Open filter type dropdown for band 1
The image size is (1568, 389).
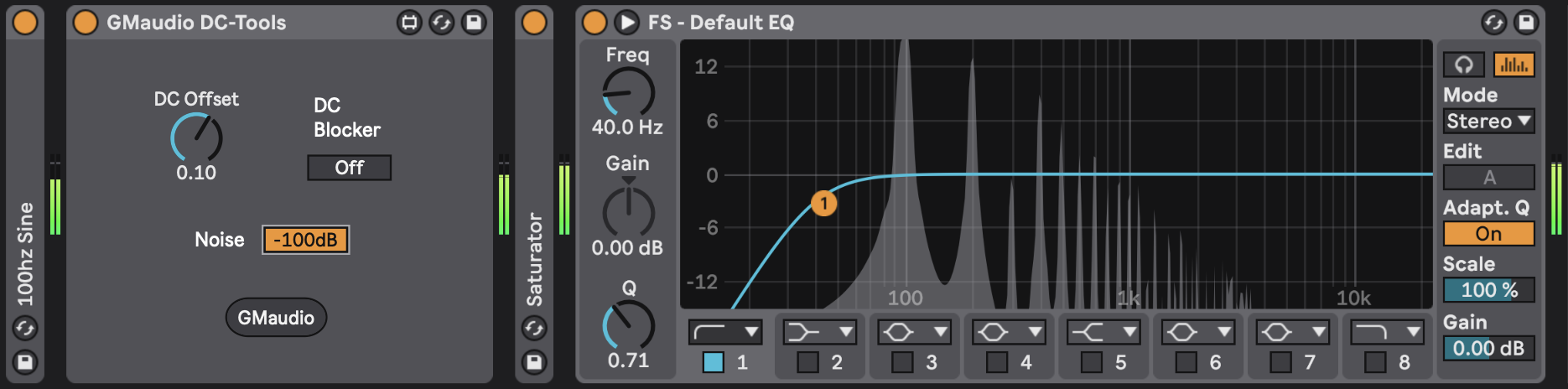click(x=725, y=333)
